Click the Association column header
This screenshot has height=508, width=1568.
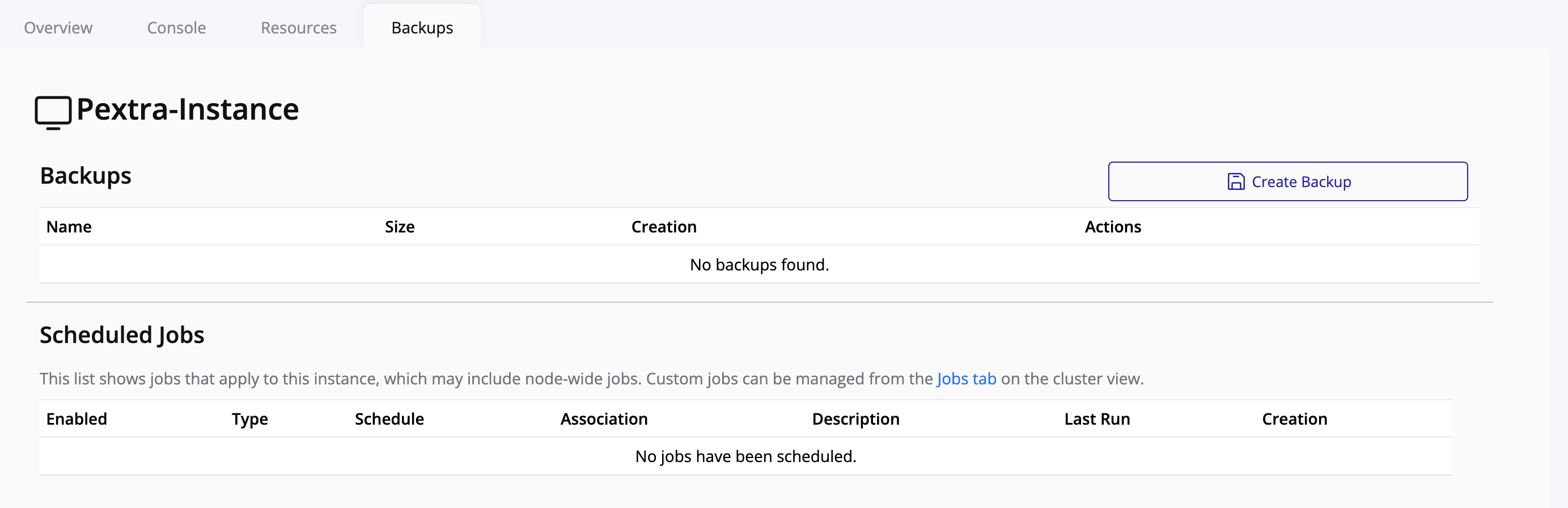[x=604, y=419]
